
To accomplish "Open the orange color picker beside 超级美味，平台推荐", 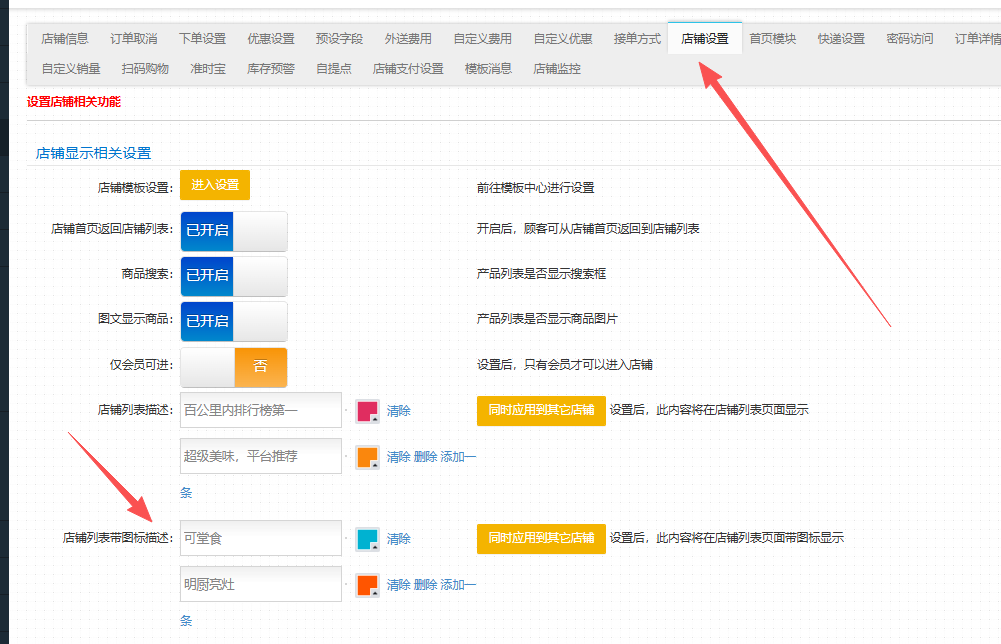I will 367,457.
